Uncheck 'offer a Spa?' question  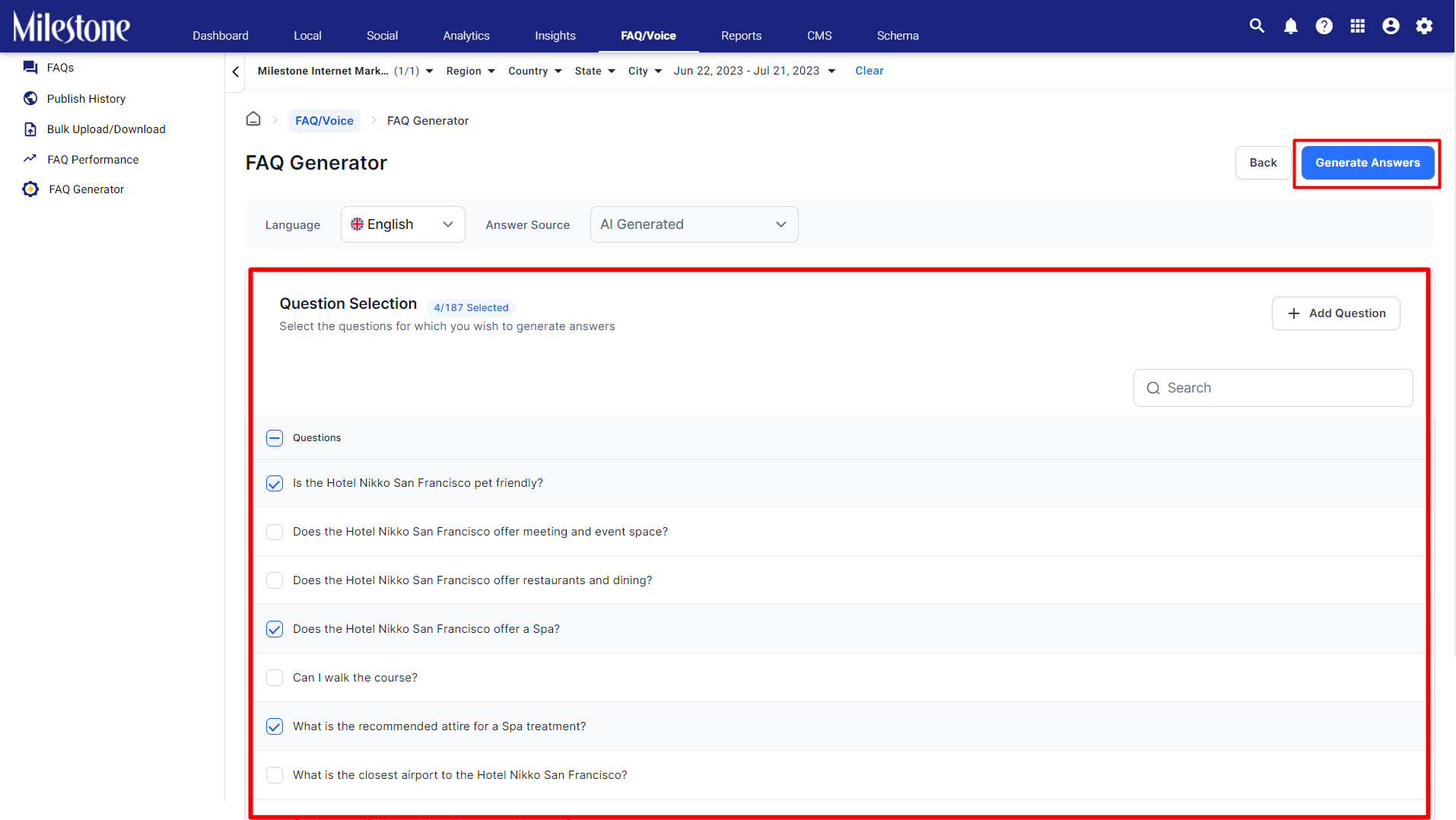click(275, 629)
